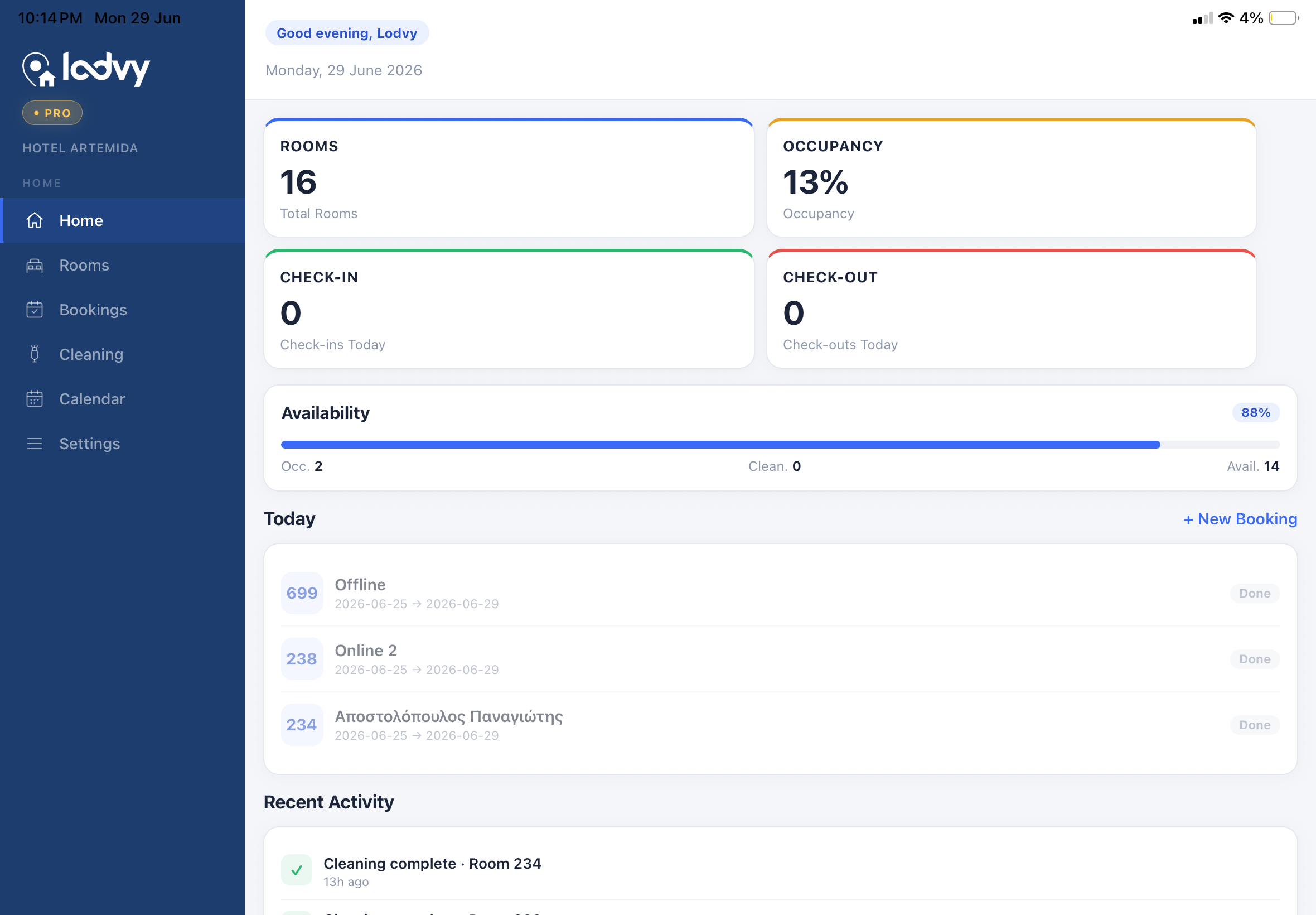Tap the cellular signal bars icon
Screen dimensions: 1316x915
(1203, 18)
